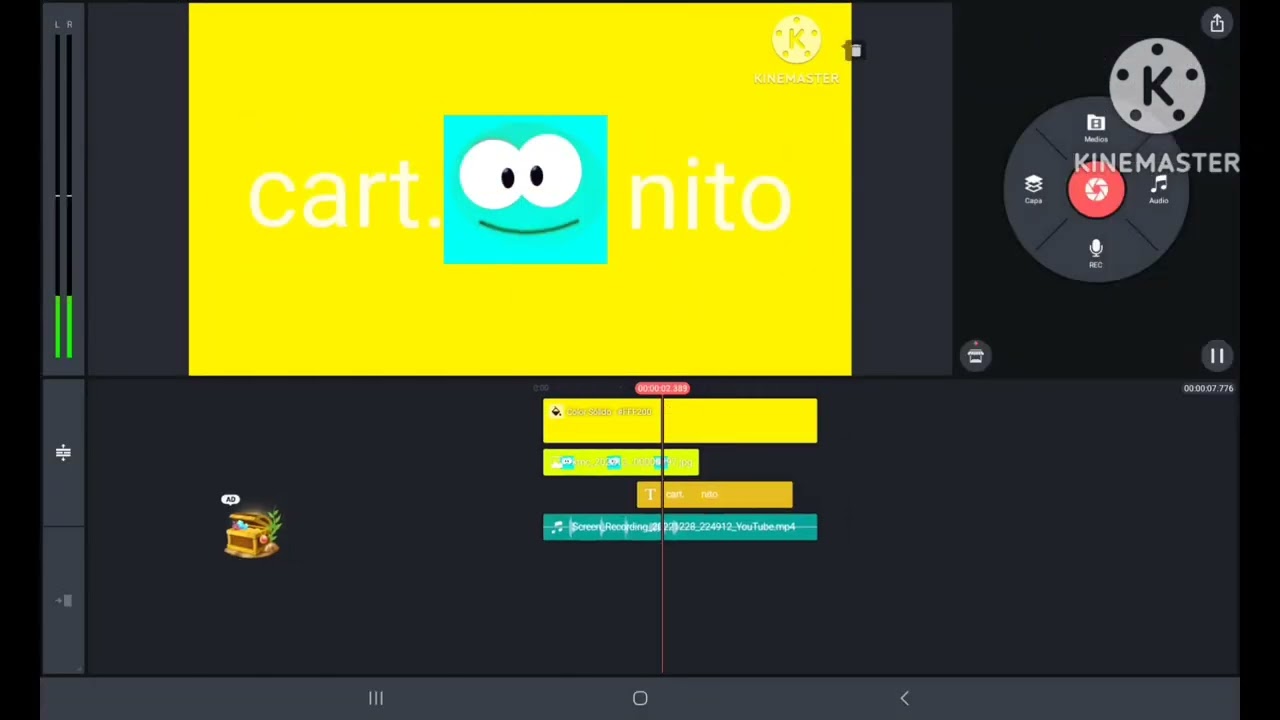Viewport: 1280px width, 720px height.
Task: Tap the Android back button
Action: click(x=904, y=698)
